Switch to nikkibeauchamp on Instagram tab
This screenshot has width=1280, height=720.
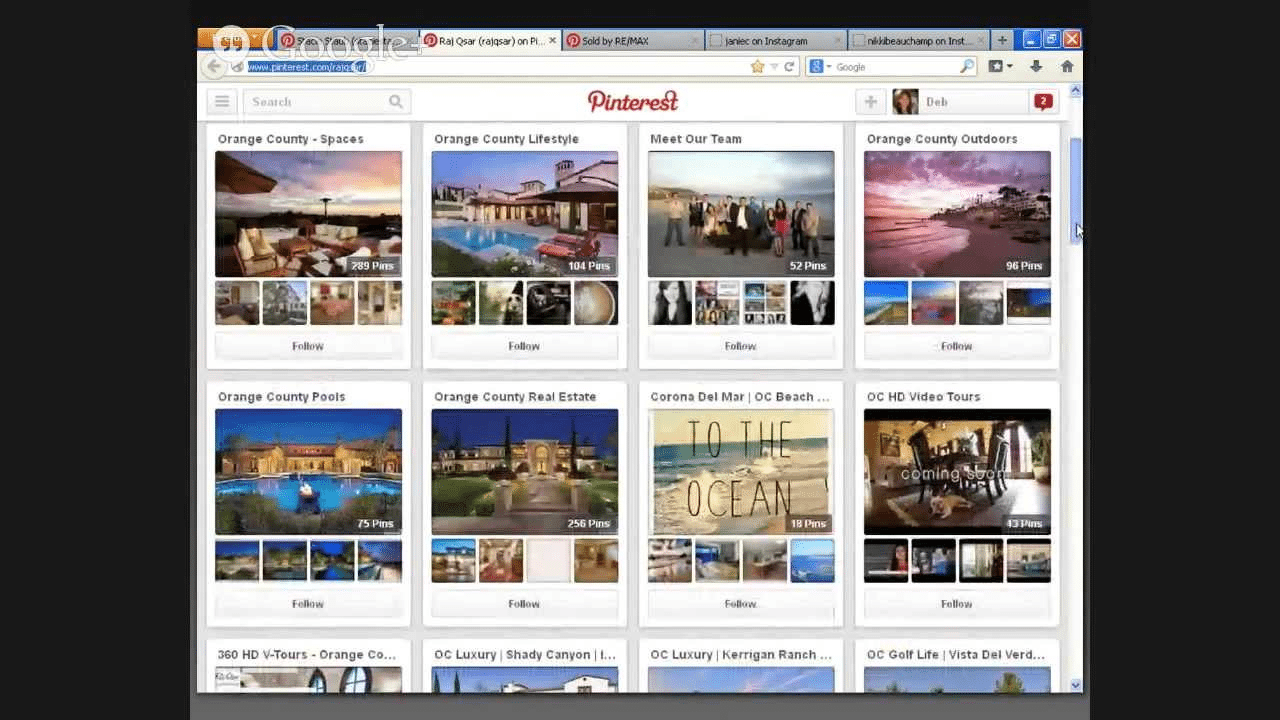coord(919,41)
